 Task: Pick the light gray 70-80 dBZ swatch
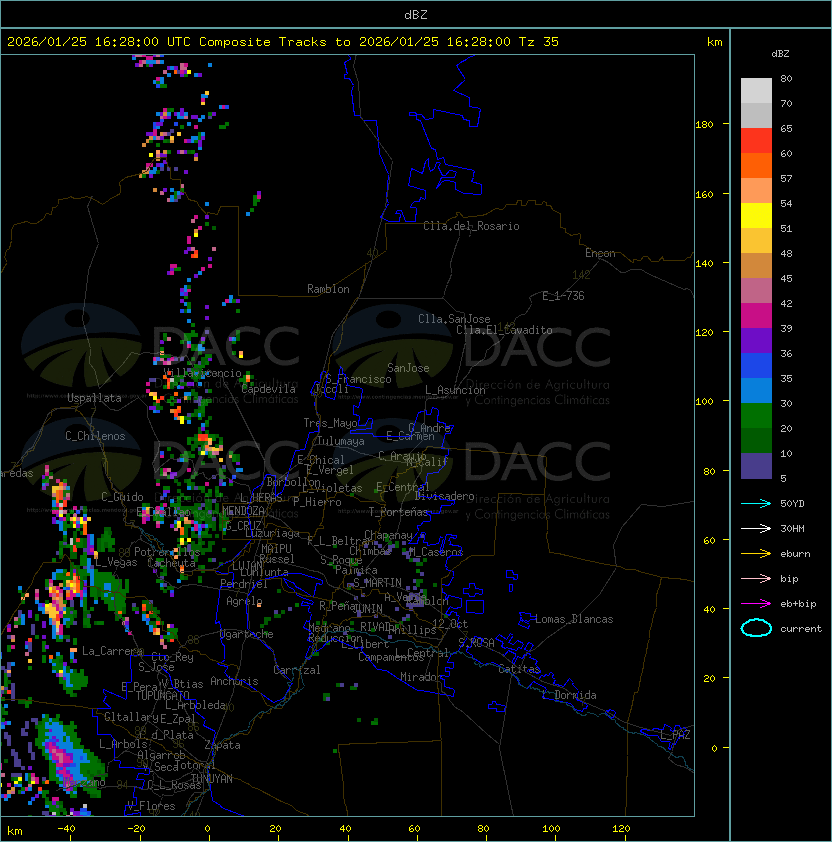point(756,91)
